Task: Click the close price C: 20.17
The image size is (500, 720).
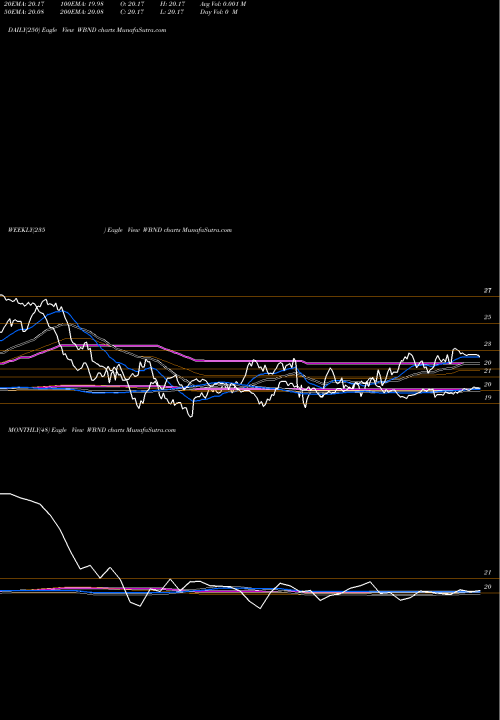Action: [x=132, y=12]
